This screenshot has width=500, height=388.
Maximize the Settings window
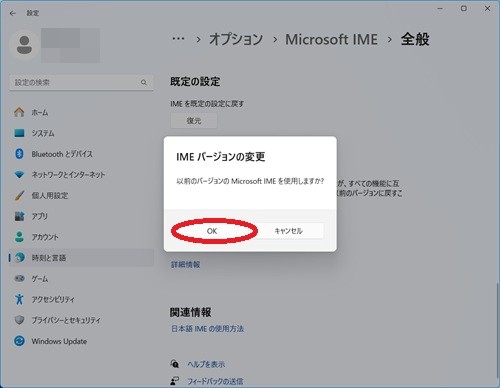pyautogui.click(x=464, y=9)
